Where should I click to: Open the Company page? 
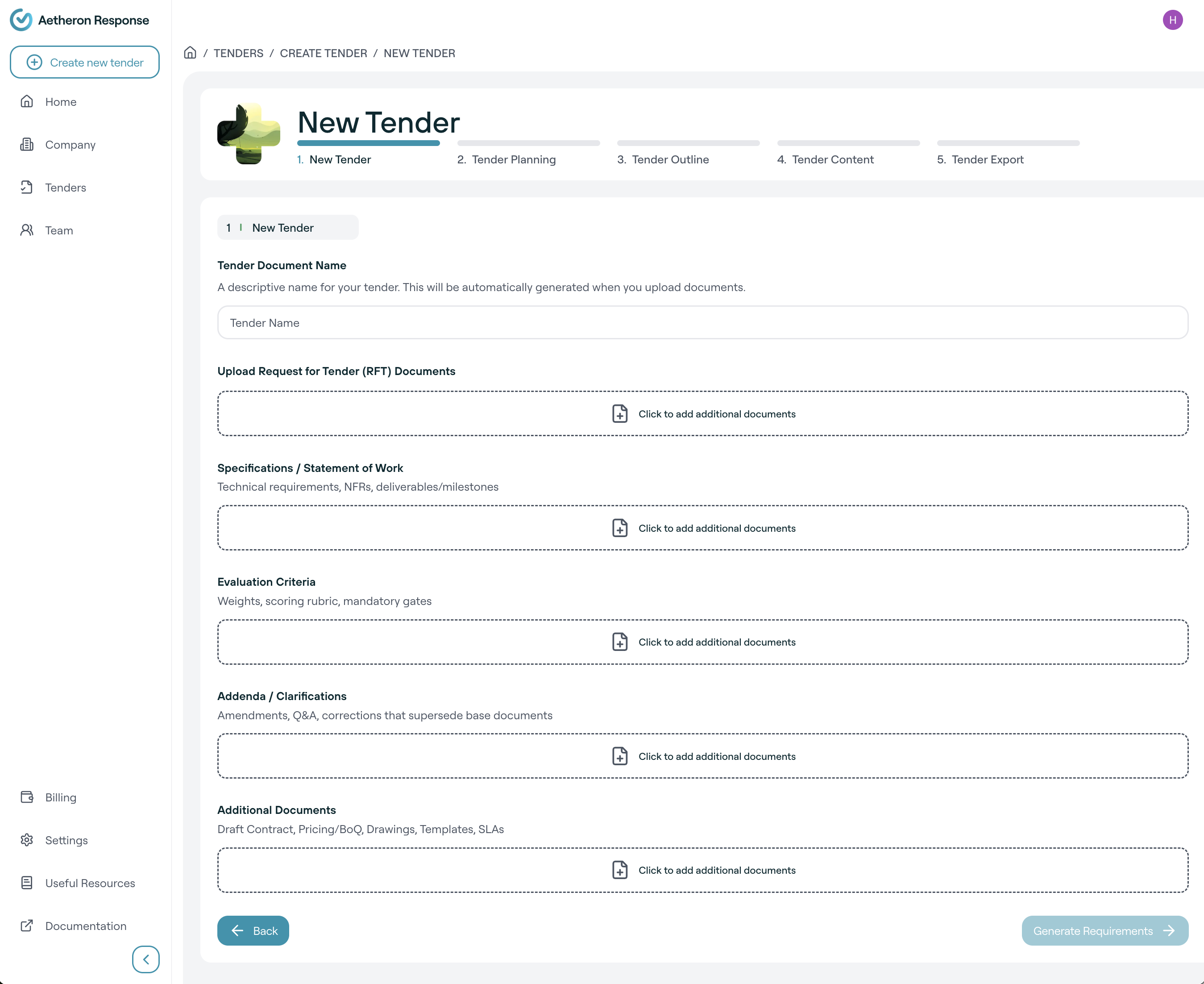click(x=70, y=145)
